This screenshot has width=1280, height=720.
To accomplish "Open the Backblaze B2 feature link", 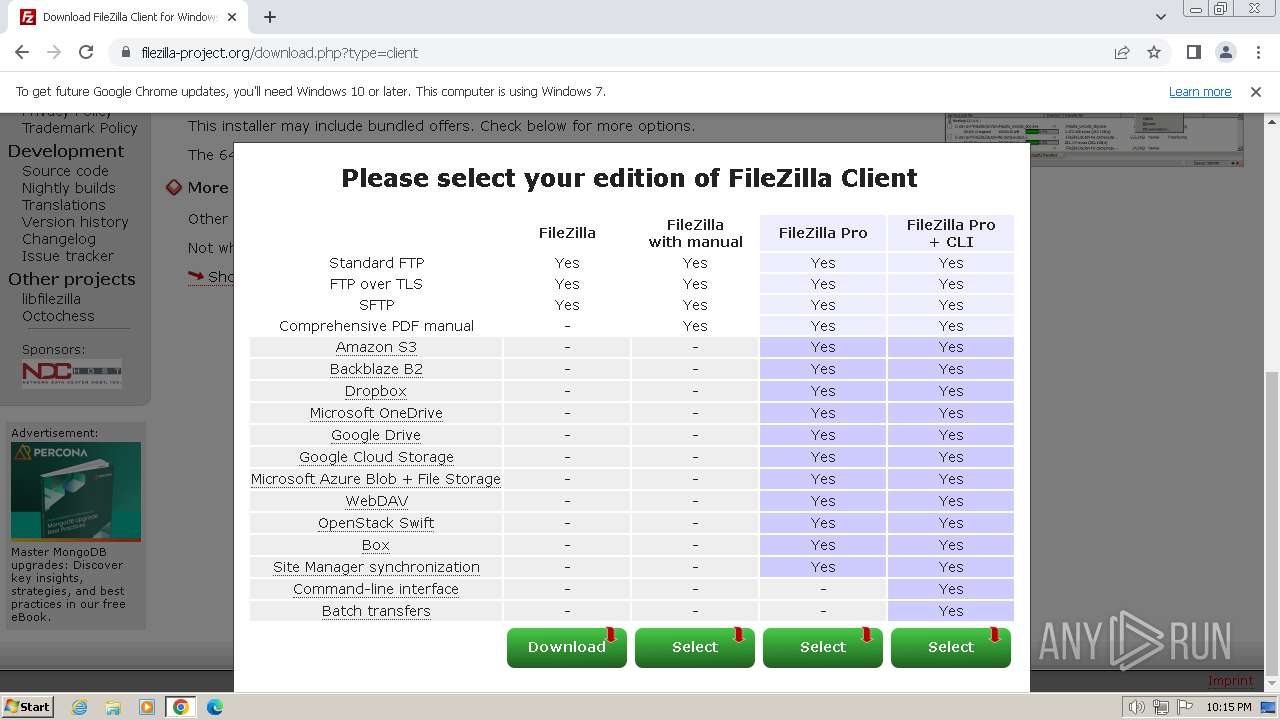I will point(376,369).
